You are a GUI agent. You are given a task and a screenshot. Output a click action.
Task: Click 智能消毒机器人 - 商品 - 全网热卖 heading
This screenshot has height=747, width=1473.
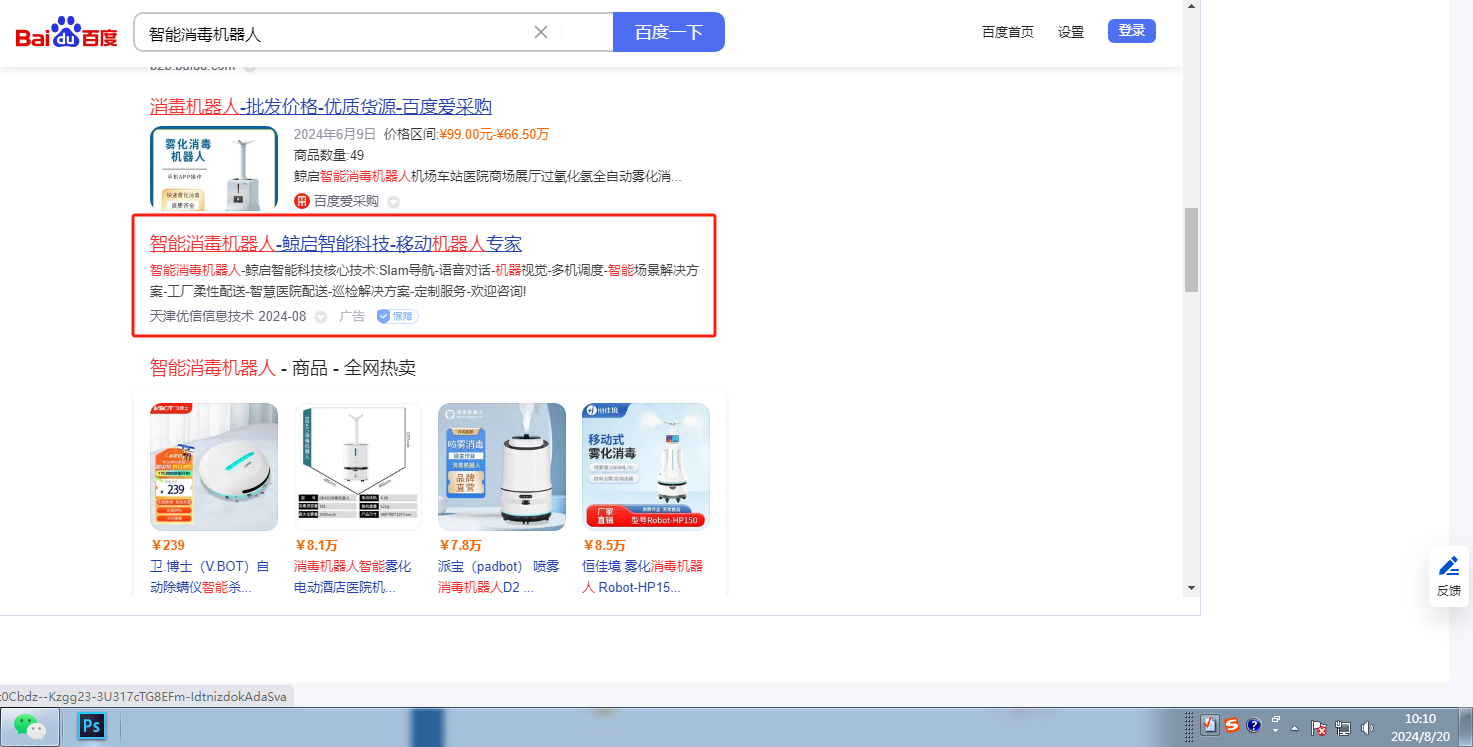point(283,368)
